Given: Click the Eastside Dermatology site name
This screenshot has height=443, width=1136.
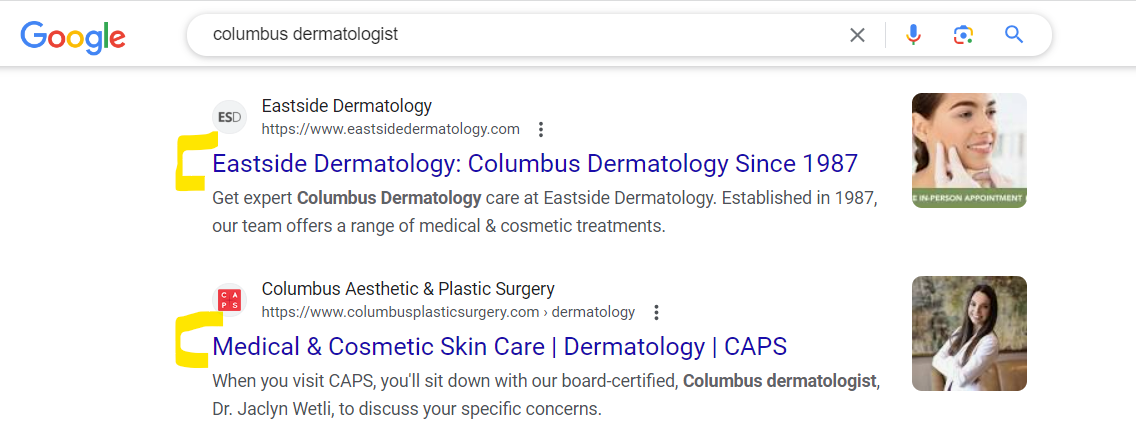Looking at the screenshot, I should (346, 106).
